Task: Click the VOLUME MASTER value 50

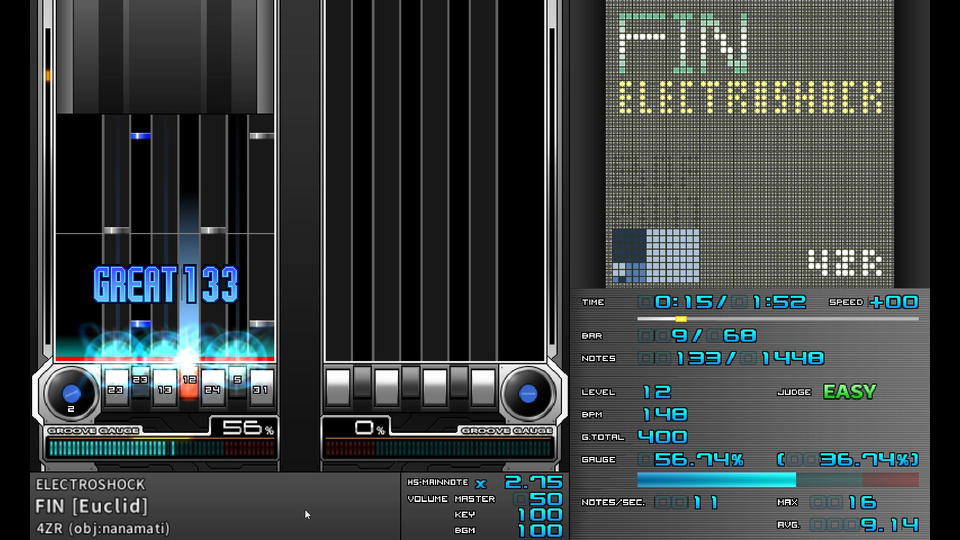Action: coord(546,499)
